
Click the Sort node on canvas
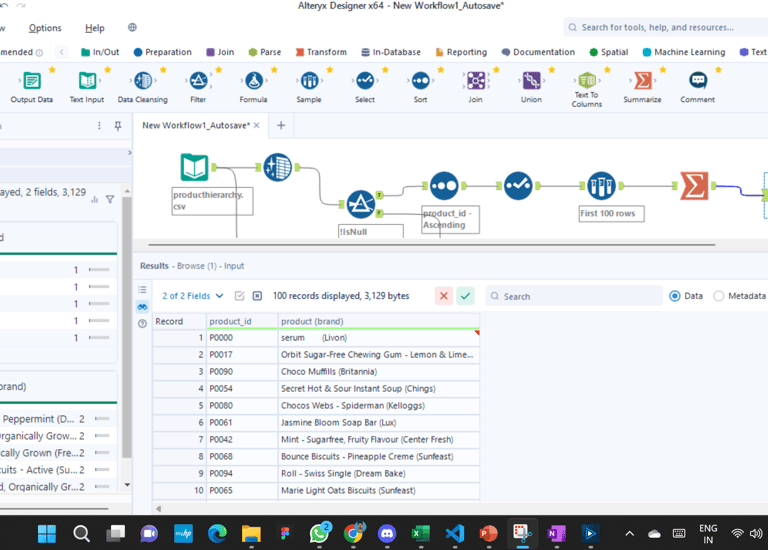444,186
